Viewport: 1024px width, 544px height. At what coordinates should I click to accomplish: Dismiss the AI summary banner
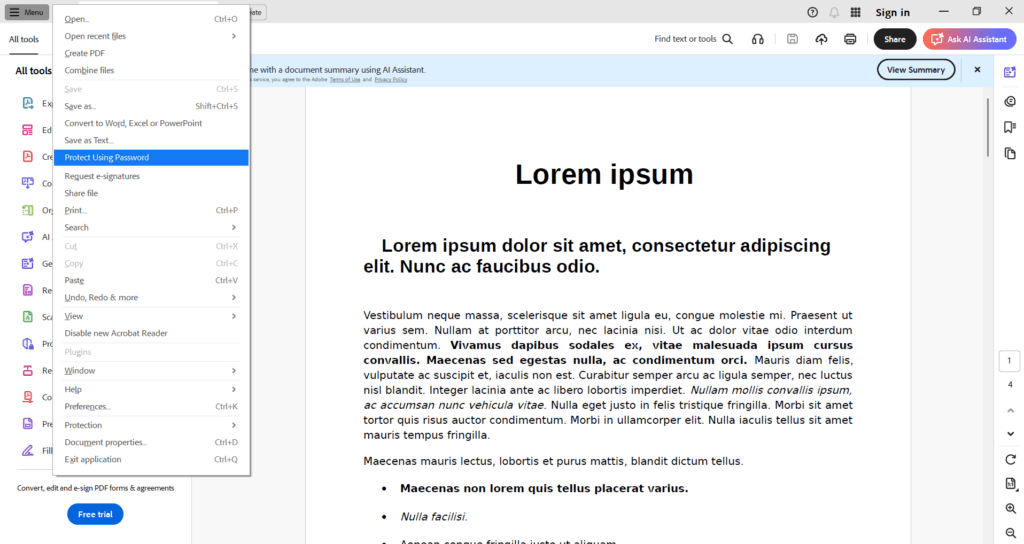(x=977, y=70)
